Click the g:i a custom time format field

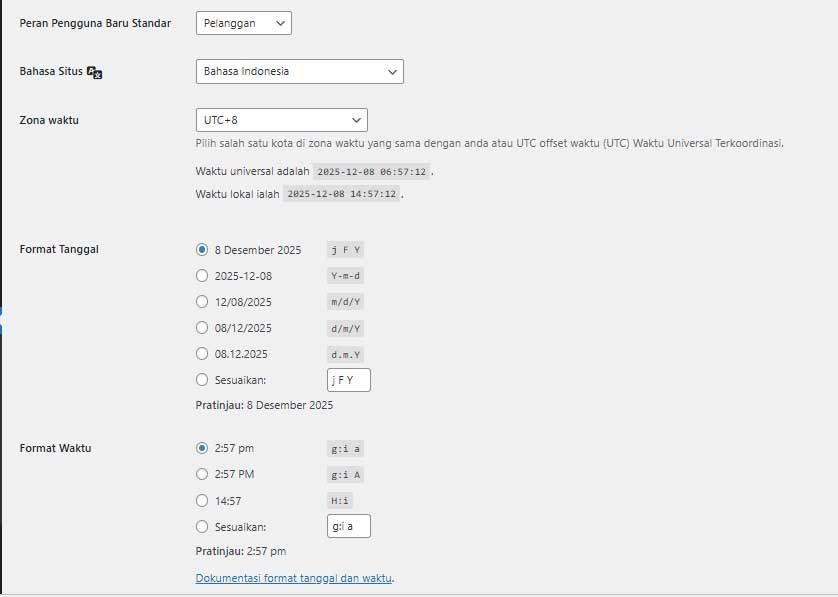(x=348, y=525)
